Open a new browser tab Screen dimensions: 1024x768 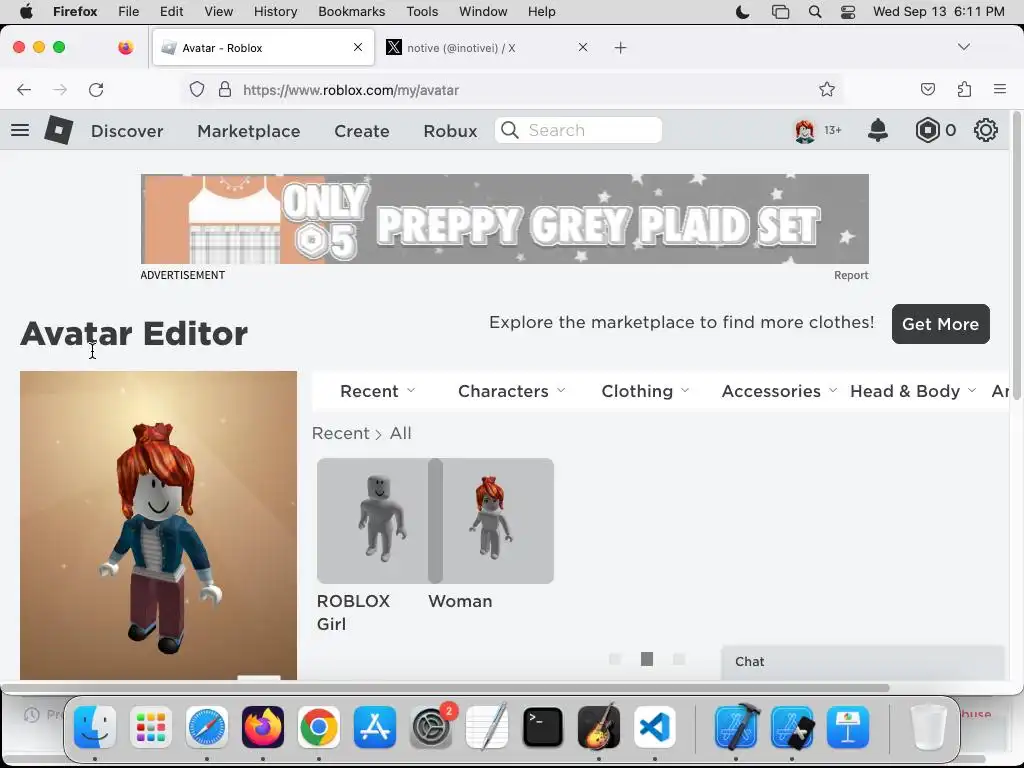620,48
